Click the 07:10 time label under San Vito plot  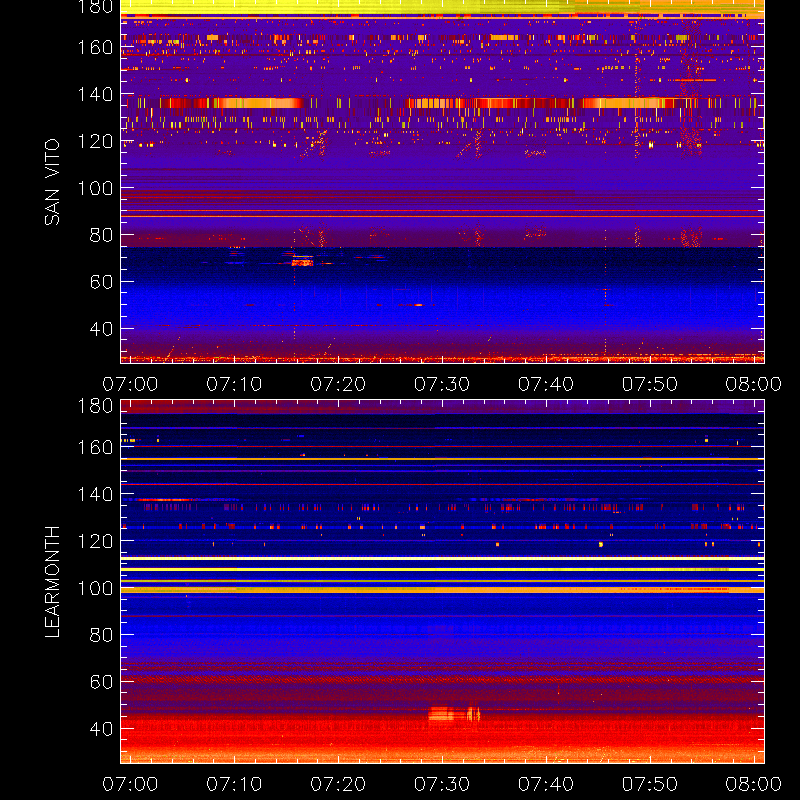[x=234, y=384]
